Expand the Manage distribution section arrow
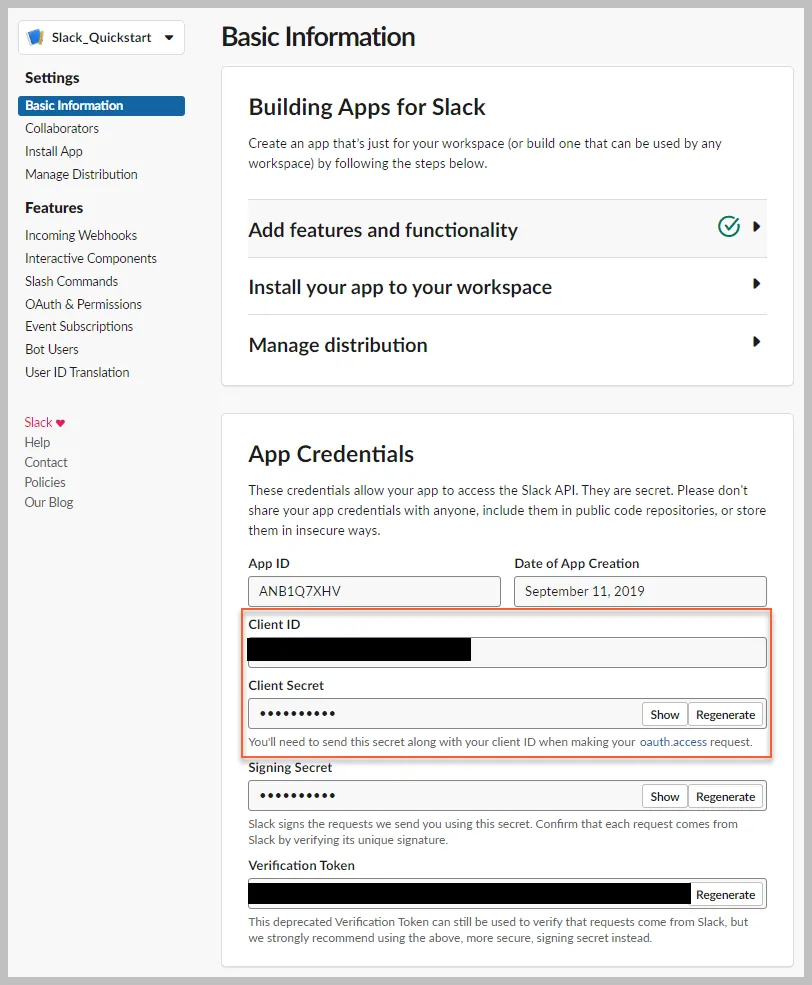 (x=757, y=342)
